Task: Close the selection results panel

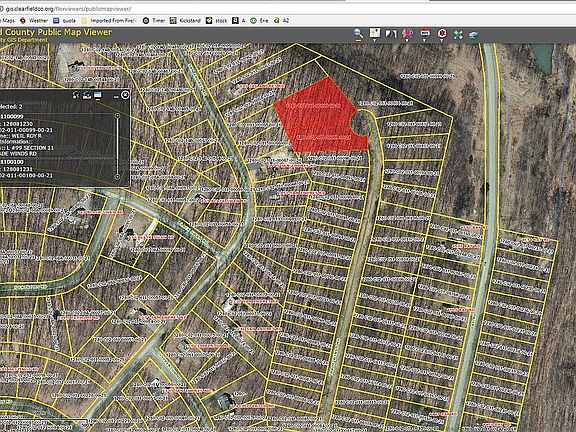Action: click(x=125, y=95)
